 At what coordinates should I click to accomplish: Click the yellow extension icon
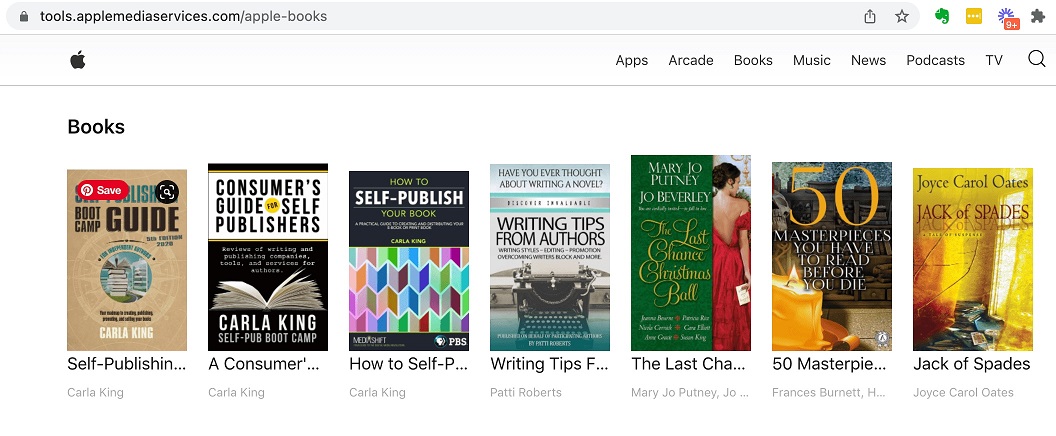974,16
